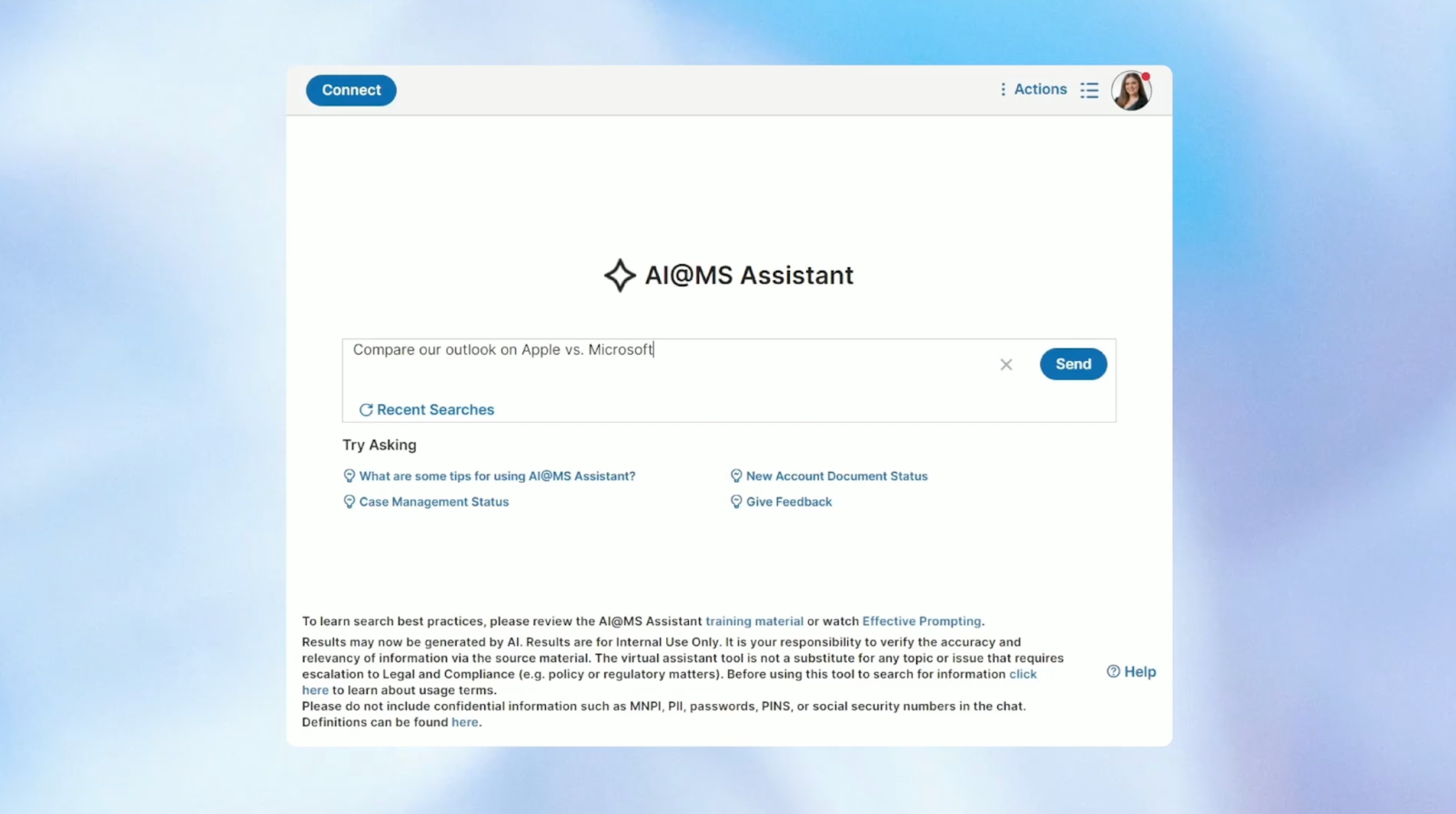This screenshot has width=1456, height=814.
Task: Click the AI@MS Assistant sparkle logo
Action: 620,276
